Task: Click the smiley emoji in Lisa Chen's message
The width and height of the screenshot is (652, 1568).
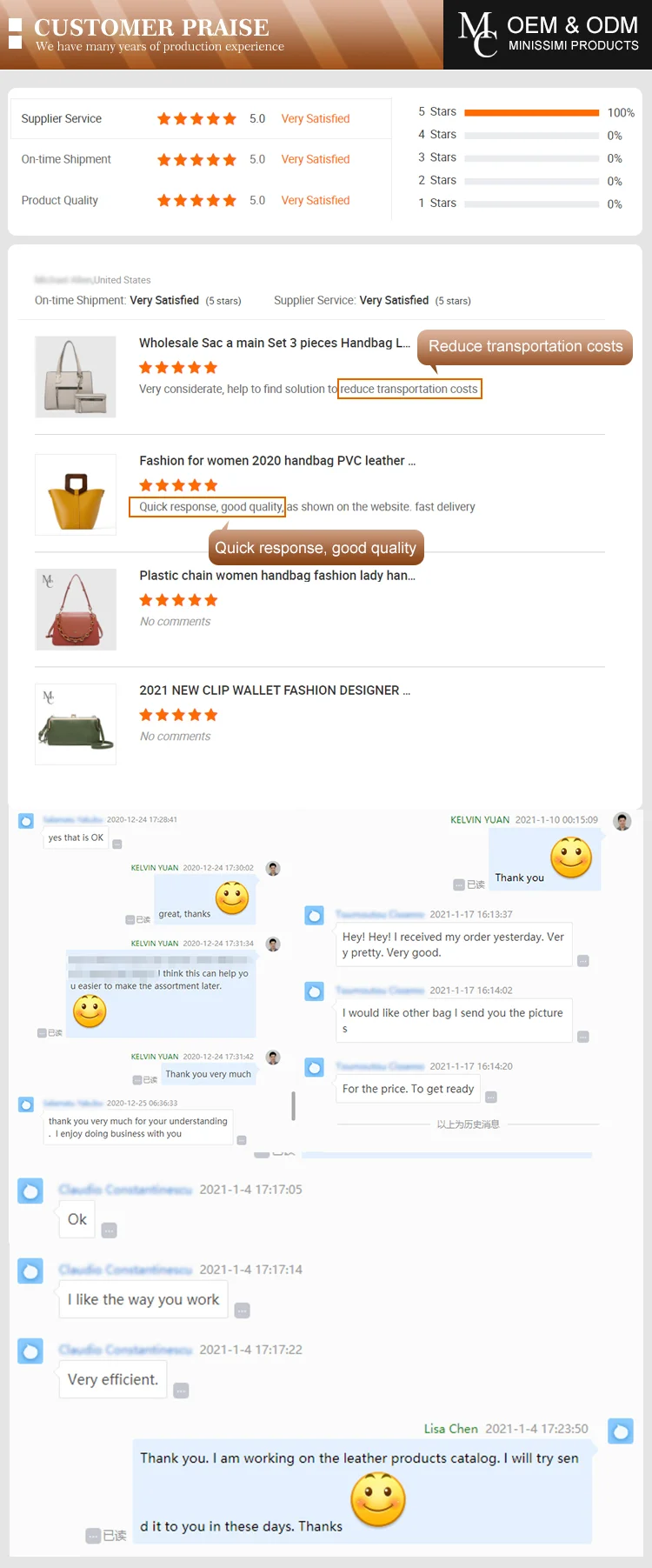Action: [x=378, y=1499]
